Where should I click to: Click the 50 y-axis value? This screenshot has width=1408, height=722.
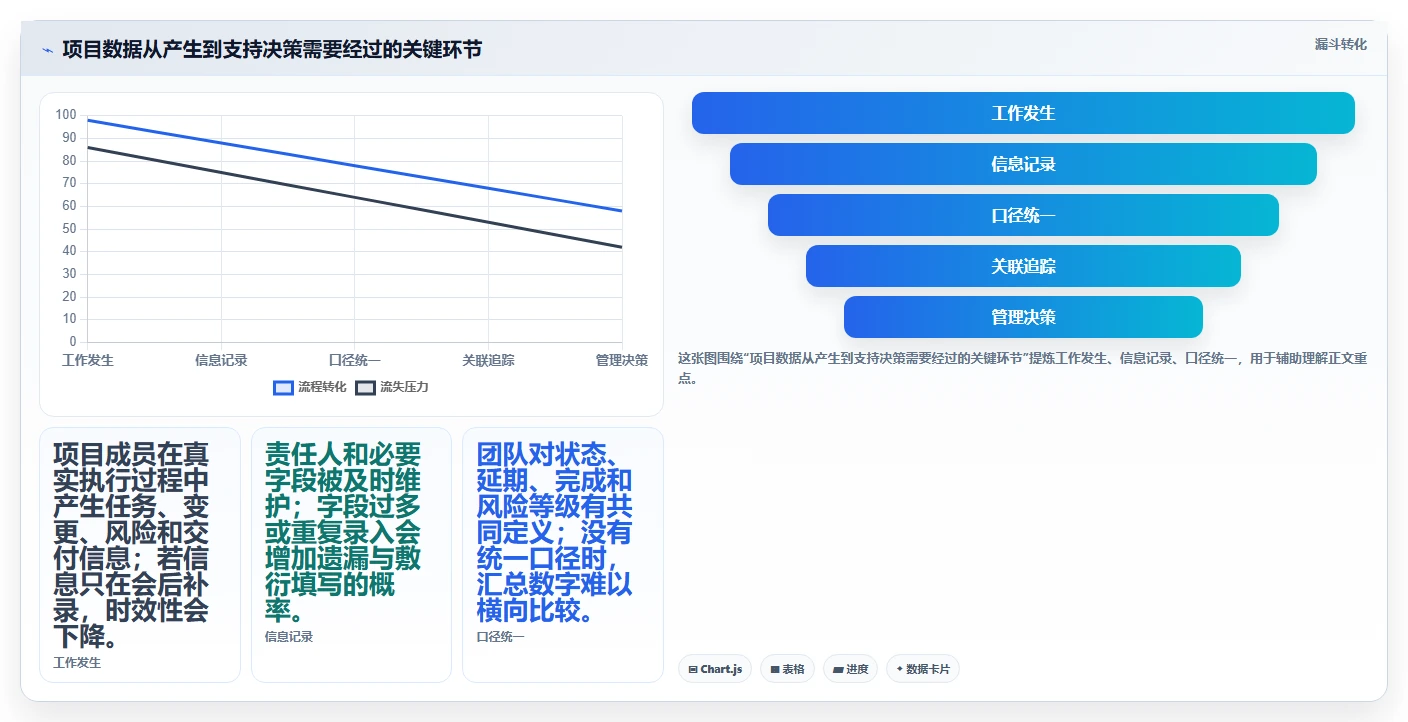[x=69, y=228]
